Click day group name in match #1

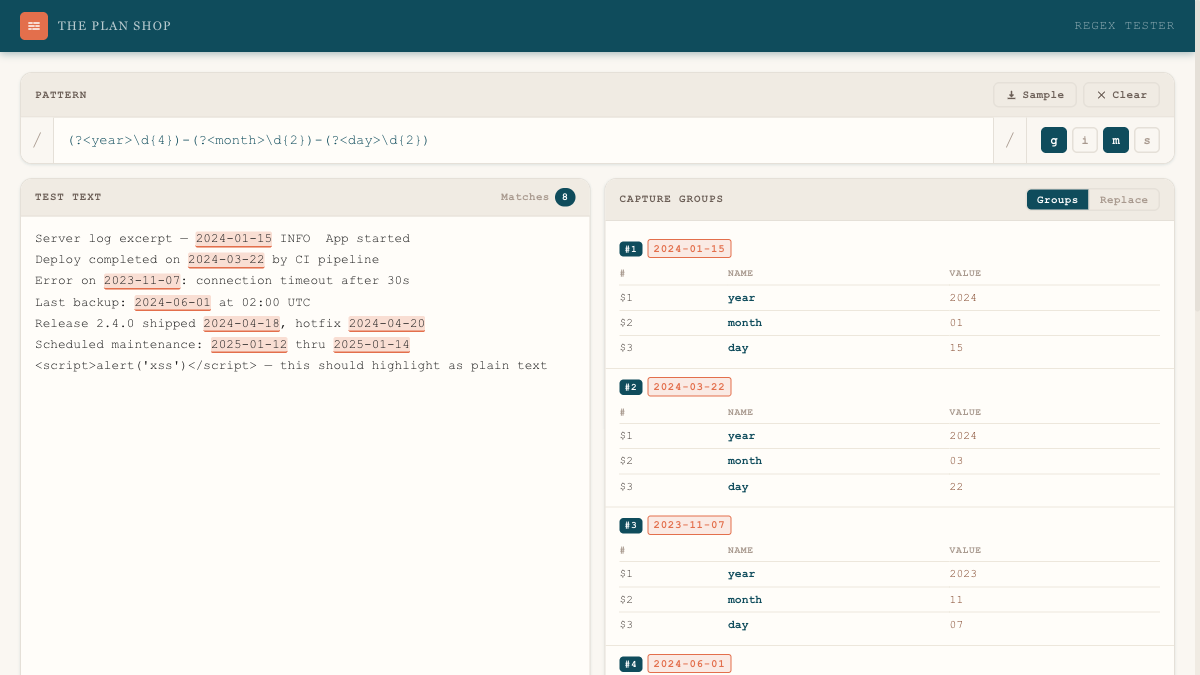click(x=738, y=348)
